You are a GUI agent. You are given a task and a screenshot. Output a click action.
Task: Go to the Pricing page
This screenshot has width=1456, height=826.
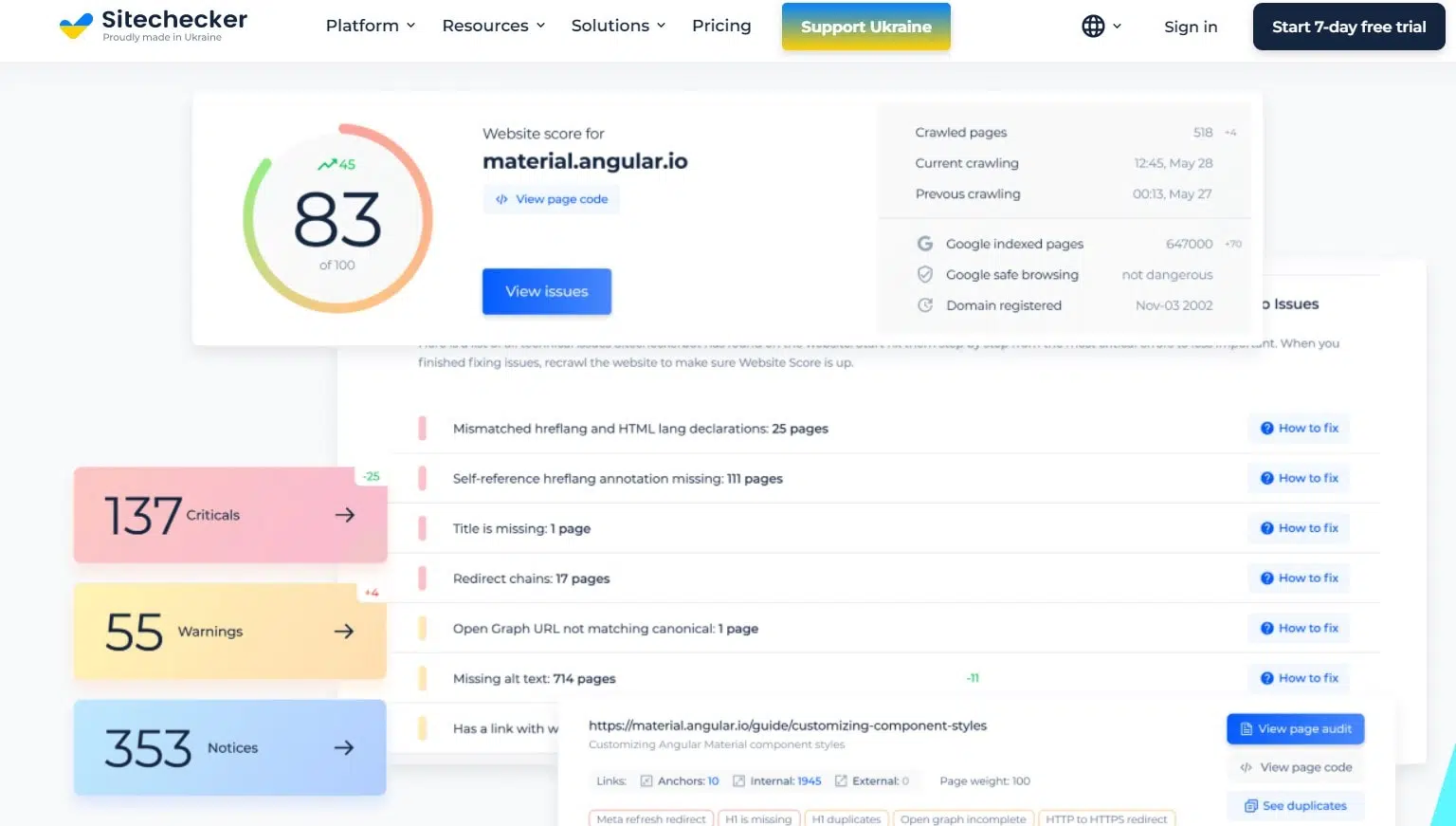tap(721, 26)
